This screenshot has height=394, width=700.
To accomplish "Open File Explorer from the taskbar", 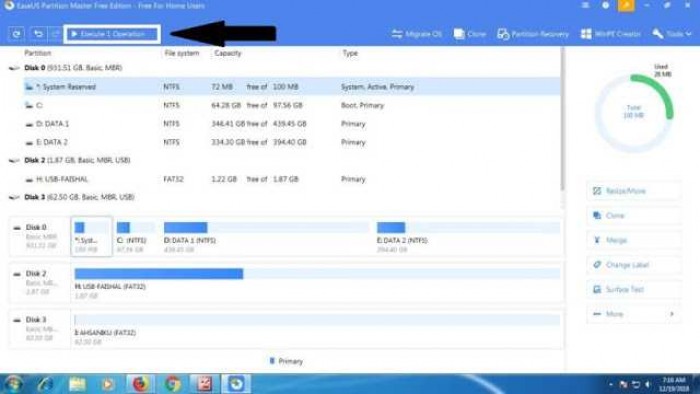I will click(x=77, y=384).
